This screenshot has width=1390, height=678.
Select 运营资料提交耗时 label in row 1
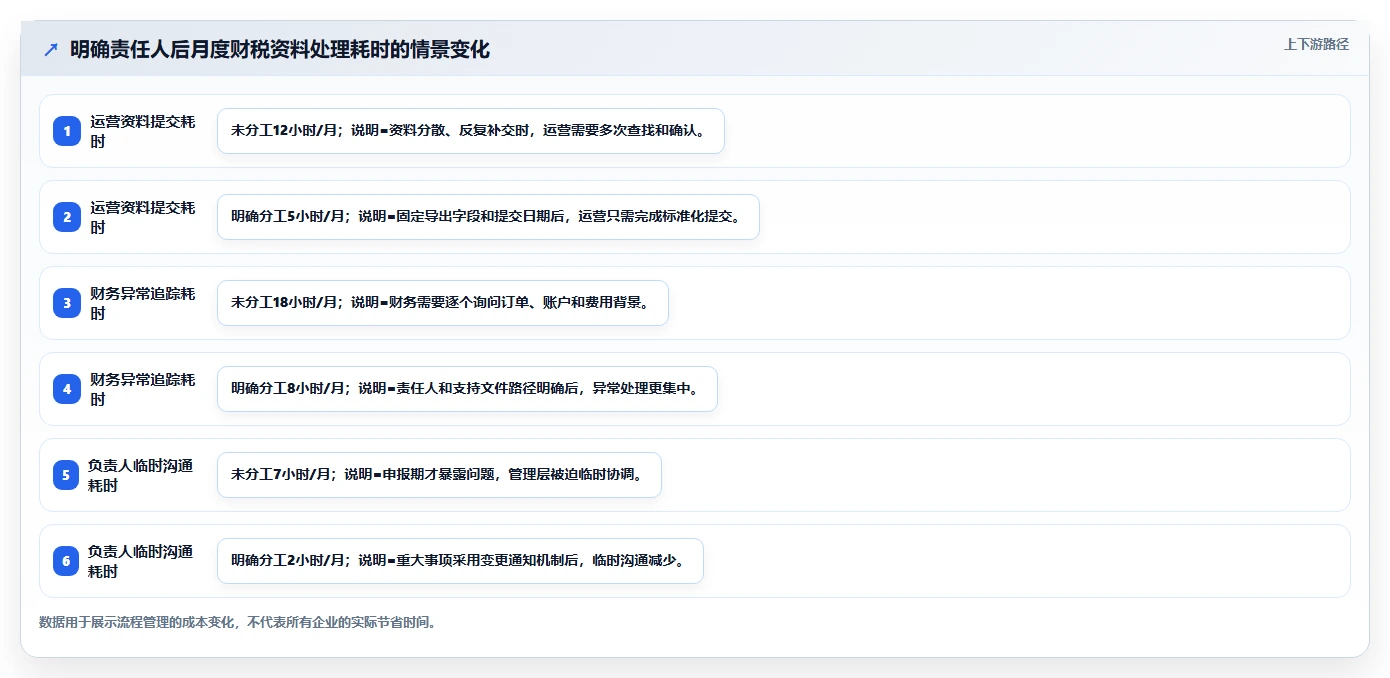tap(143, 131)
